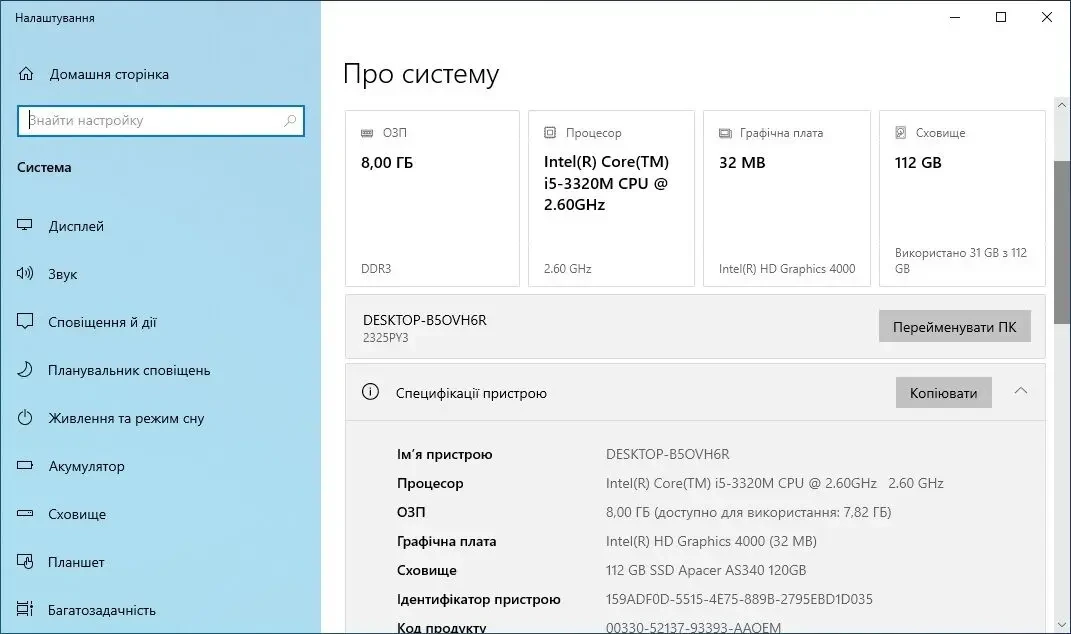Open Домашня сторінка in sidebar
1071x634 pixels.
tap(109, 74)
